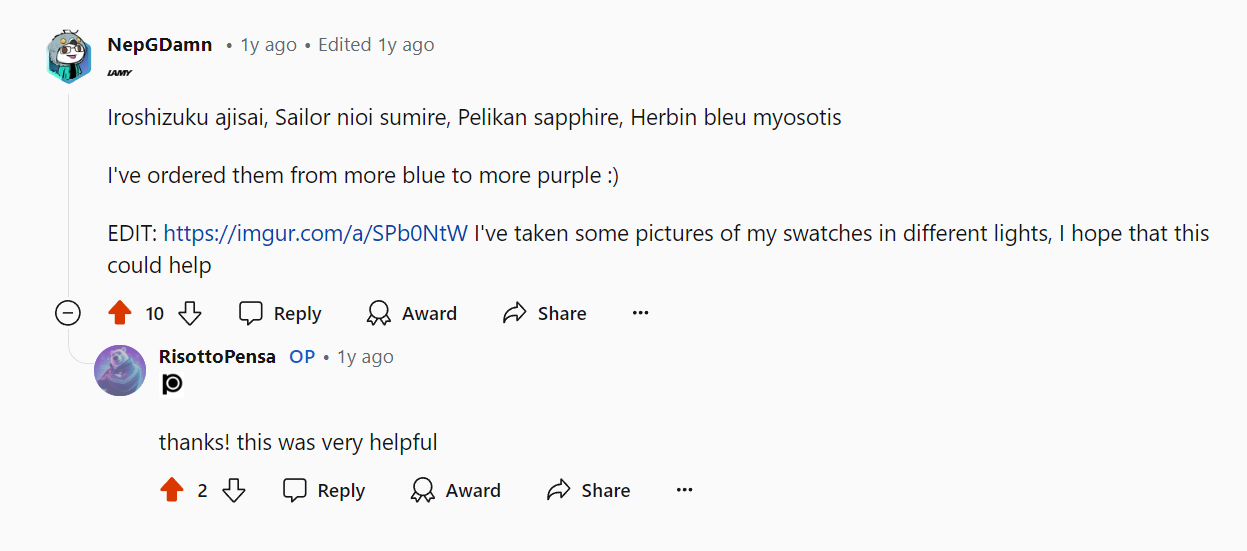Open the imgur.com swatches link

316,234
